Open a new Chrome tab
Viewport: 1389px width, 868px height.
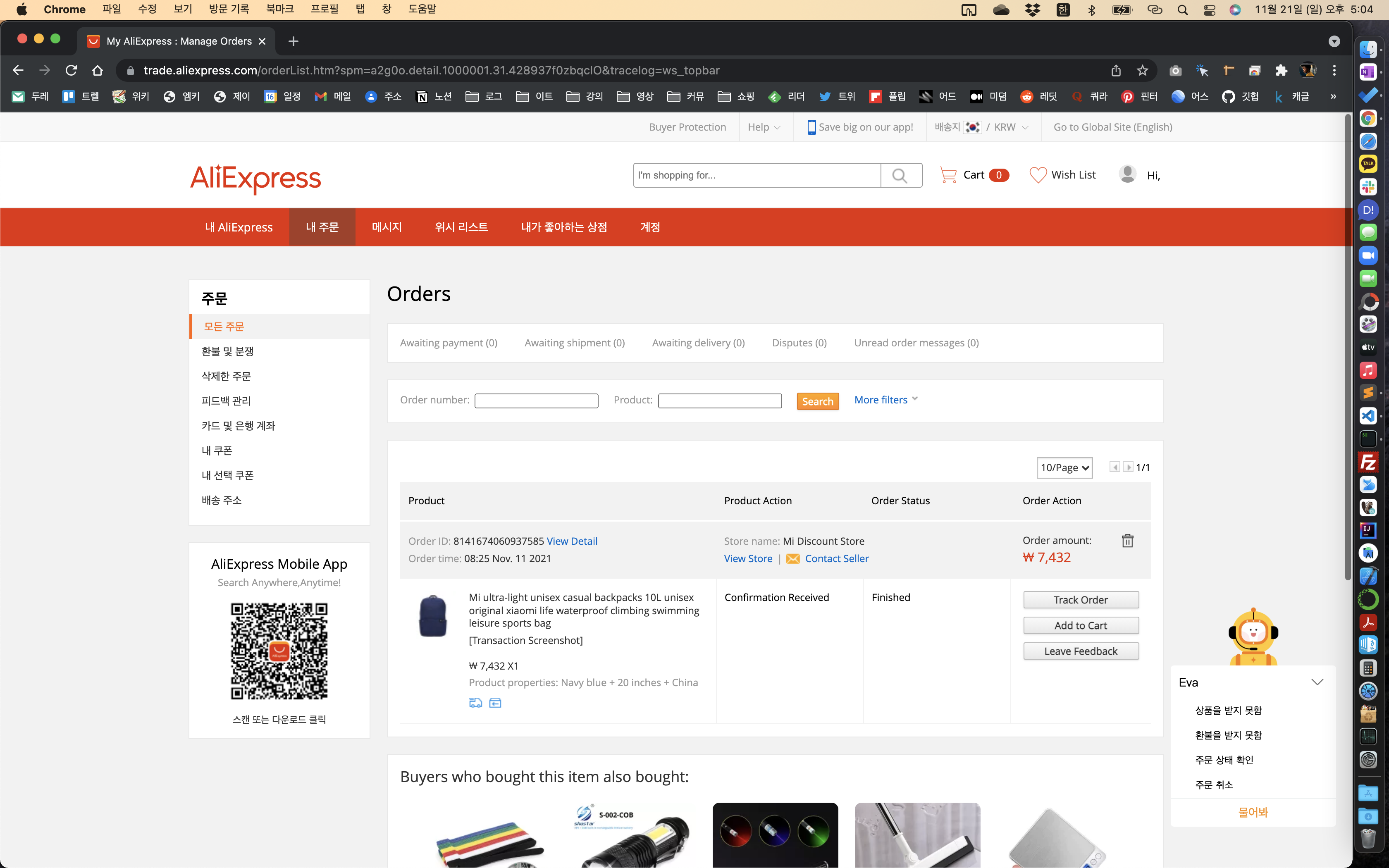pos(293,41)
